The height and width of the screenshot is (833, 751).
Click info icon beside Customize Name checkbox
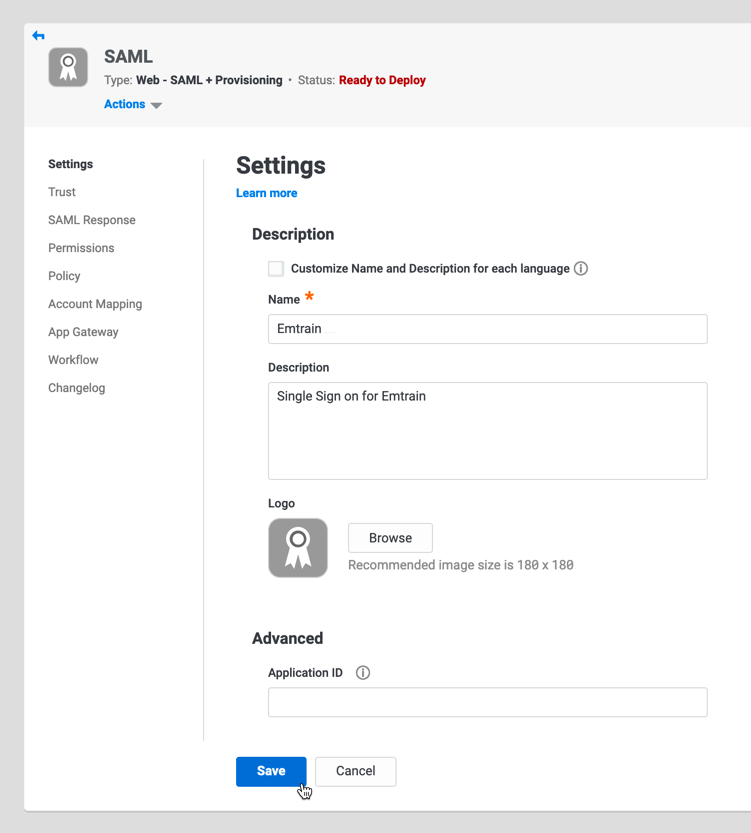tap(581, 268)
